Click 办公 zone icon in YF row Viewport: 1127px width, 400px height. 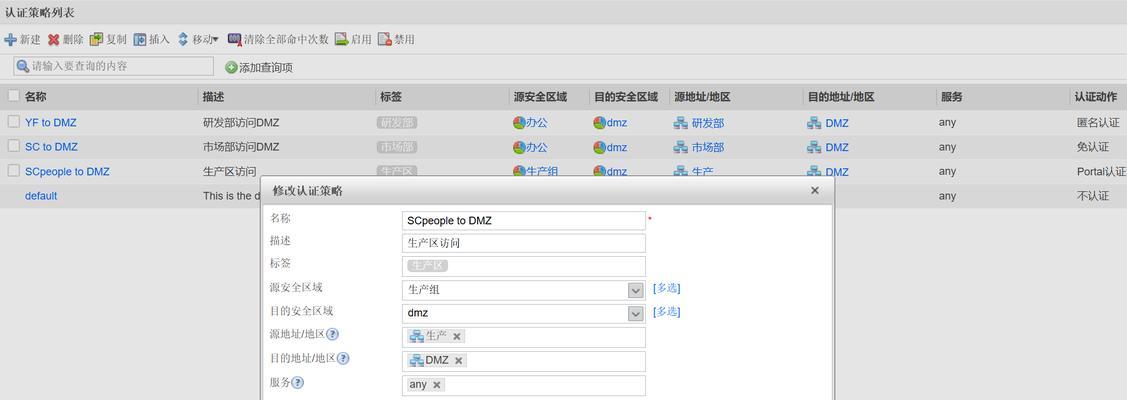[519, 123]
